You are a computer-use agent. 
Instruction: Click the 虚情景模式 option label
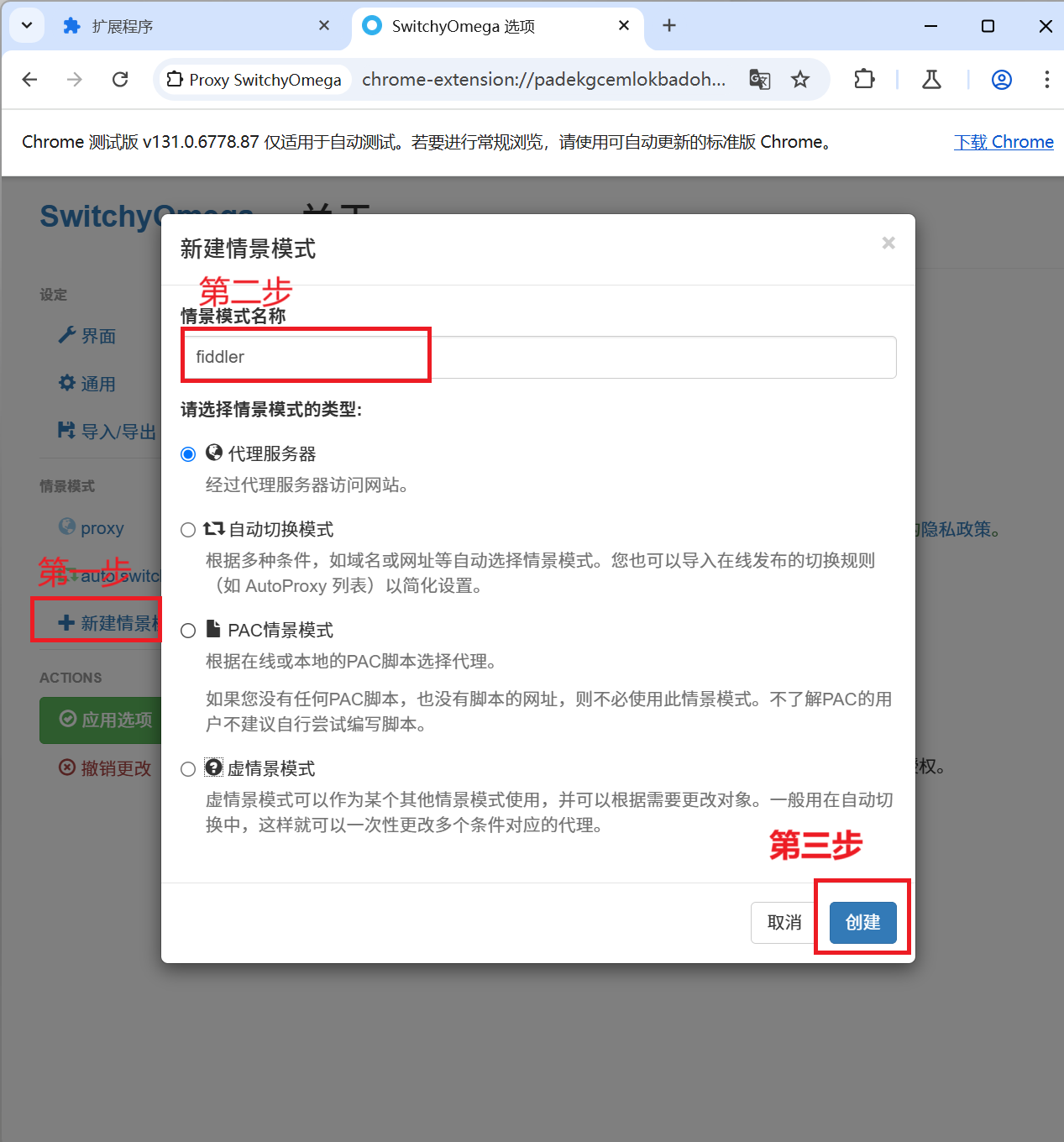[x=271, y=769]
